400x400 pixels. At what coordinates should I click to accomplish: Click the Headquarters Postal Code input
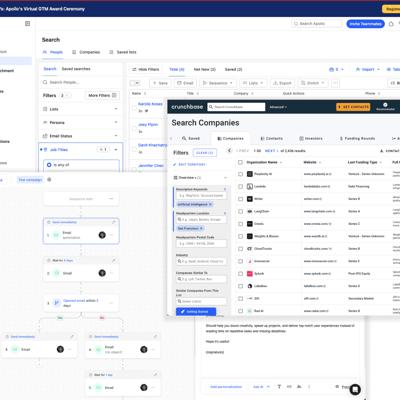pos(201,244)
